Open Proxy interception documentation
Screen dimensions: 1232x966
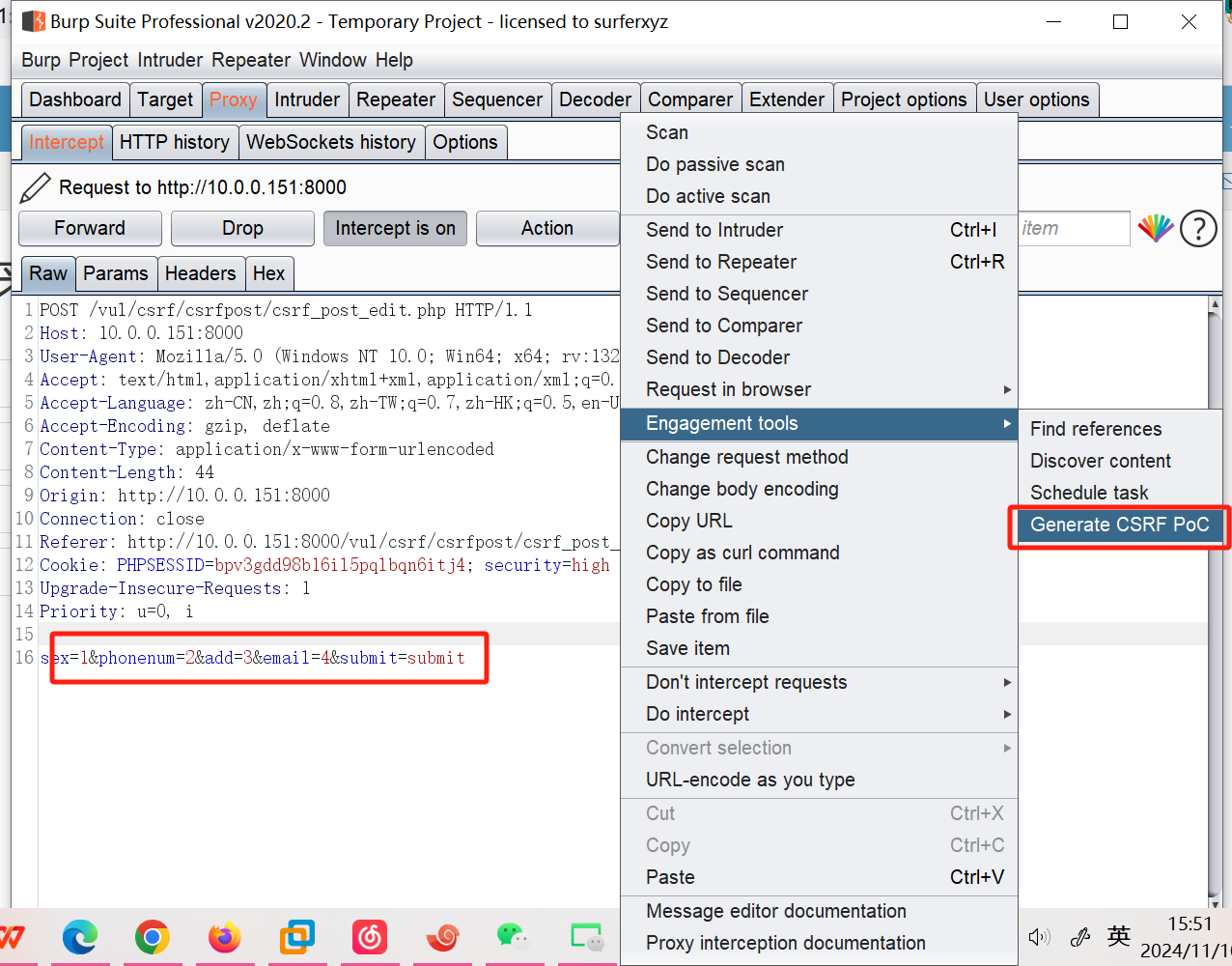coord(819,943)
